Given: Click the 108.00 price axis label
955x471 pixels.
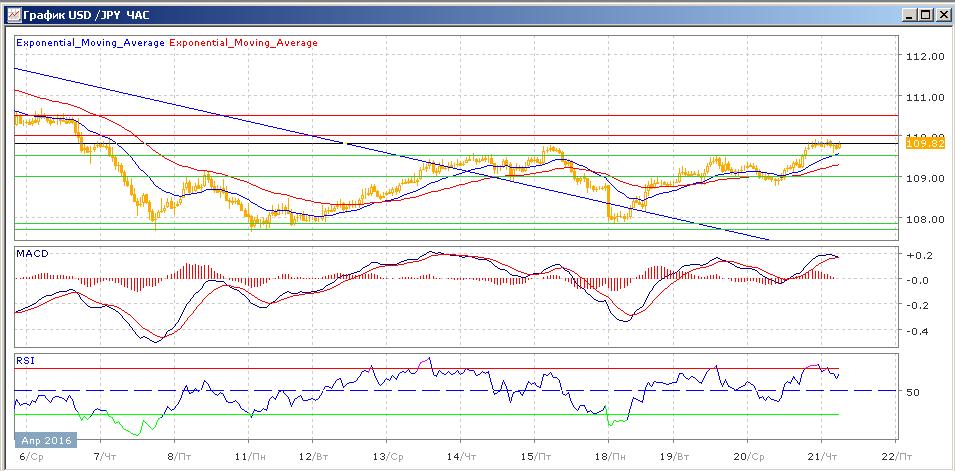Looking at the screenshot, I should pos(925,220).
